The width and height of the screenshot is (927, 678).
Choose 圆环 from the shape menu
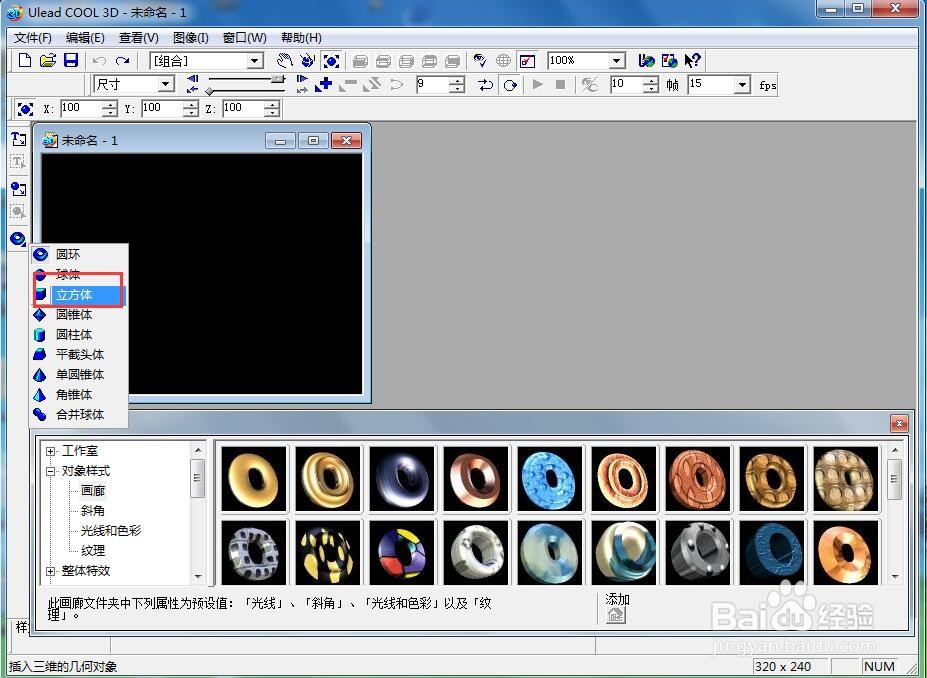(x=79, y=254)
